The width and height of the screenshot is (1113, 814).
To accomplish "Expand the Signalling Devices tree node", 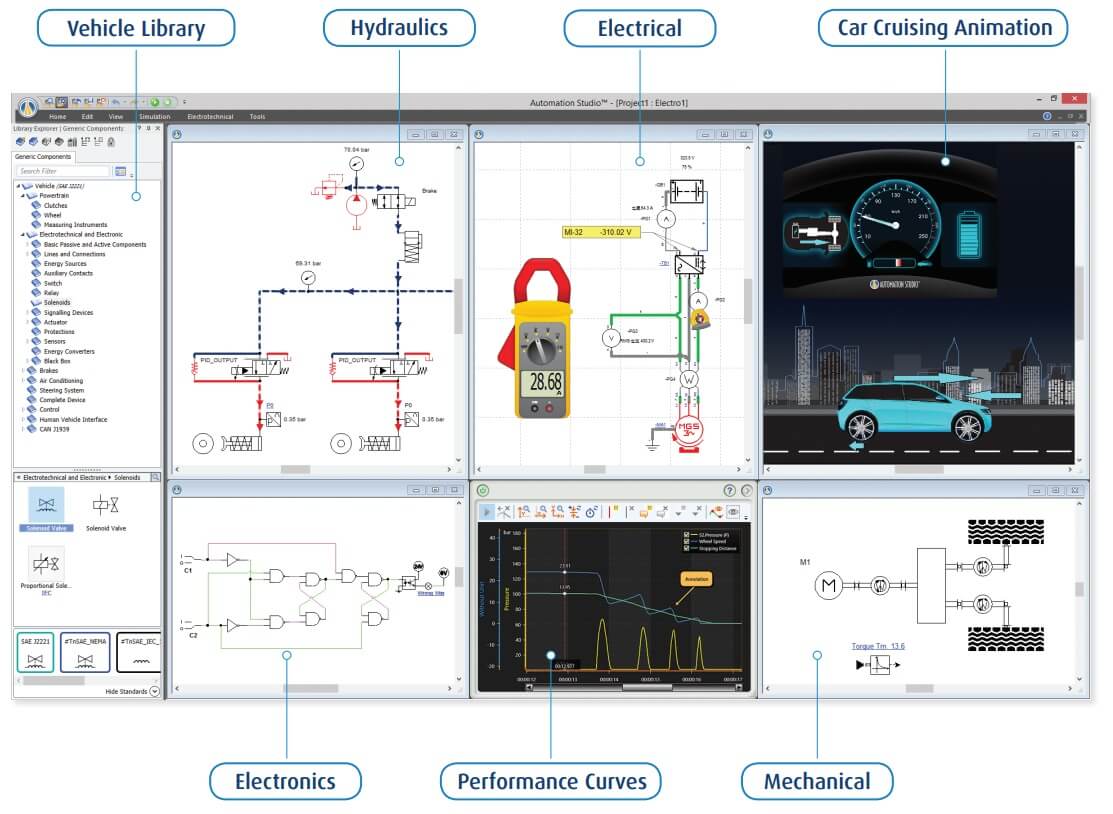I will tap(27, 312).
